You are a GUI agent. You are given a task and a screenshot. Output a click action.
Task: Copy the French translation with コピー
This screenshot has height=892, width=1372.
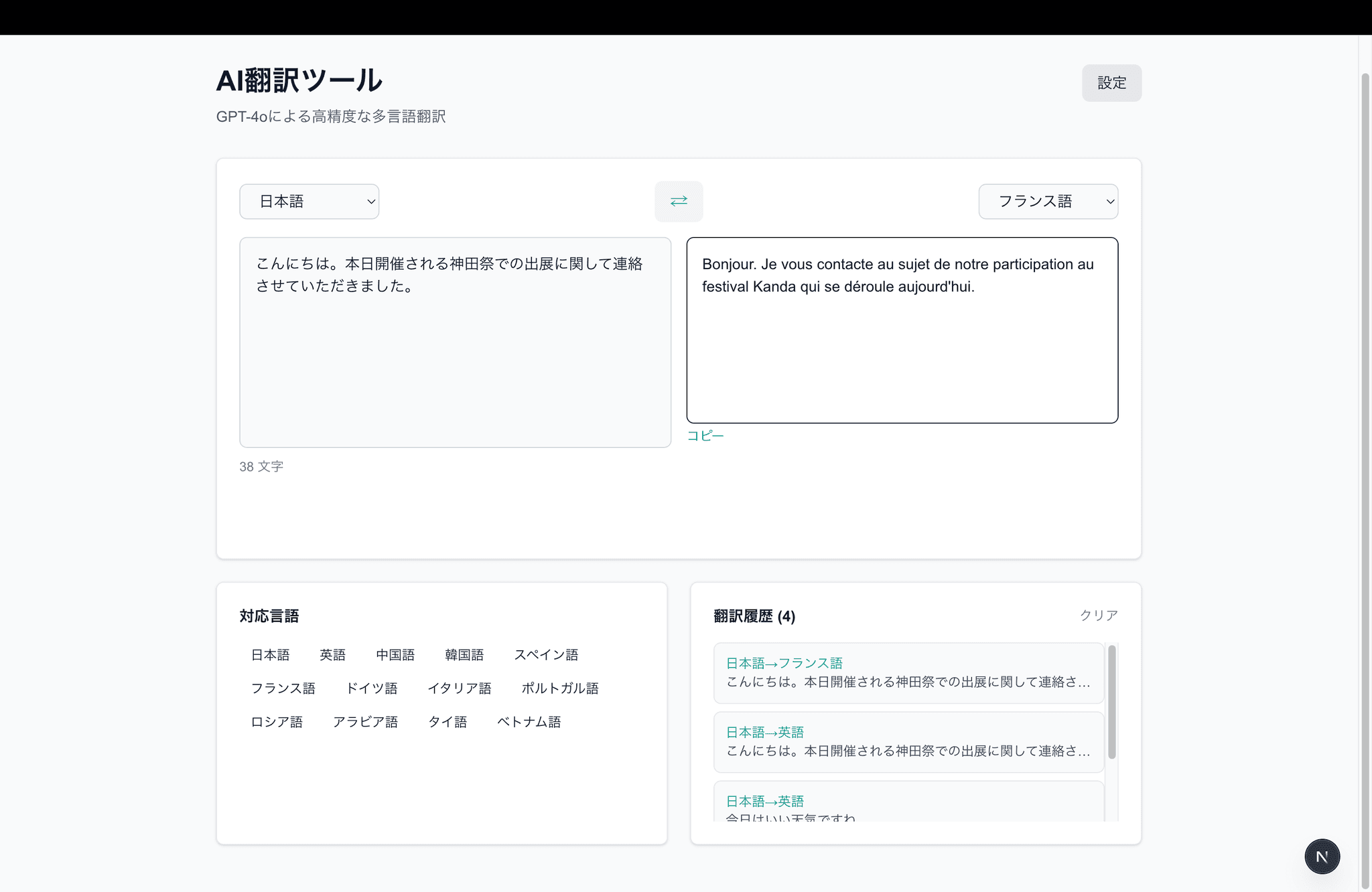pyautogui.click(x=705, y=435)
